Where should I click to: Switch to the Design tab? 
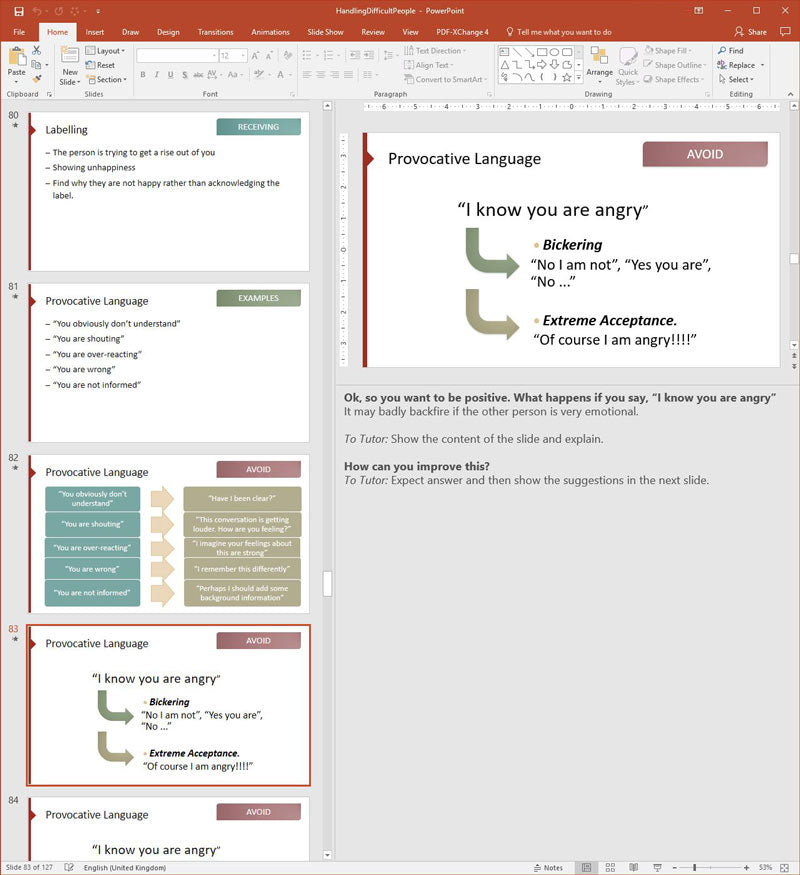pos(168,32)
